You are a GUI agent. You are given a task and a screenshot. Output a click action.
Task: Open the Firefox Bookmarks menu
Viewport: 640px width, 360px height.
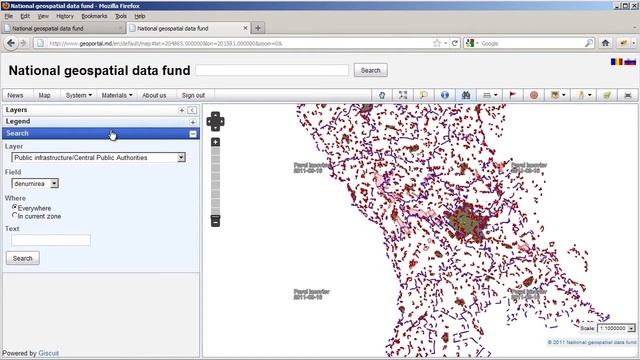point(94,16)
